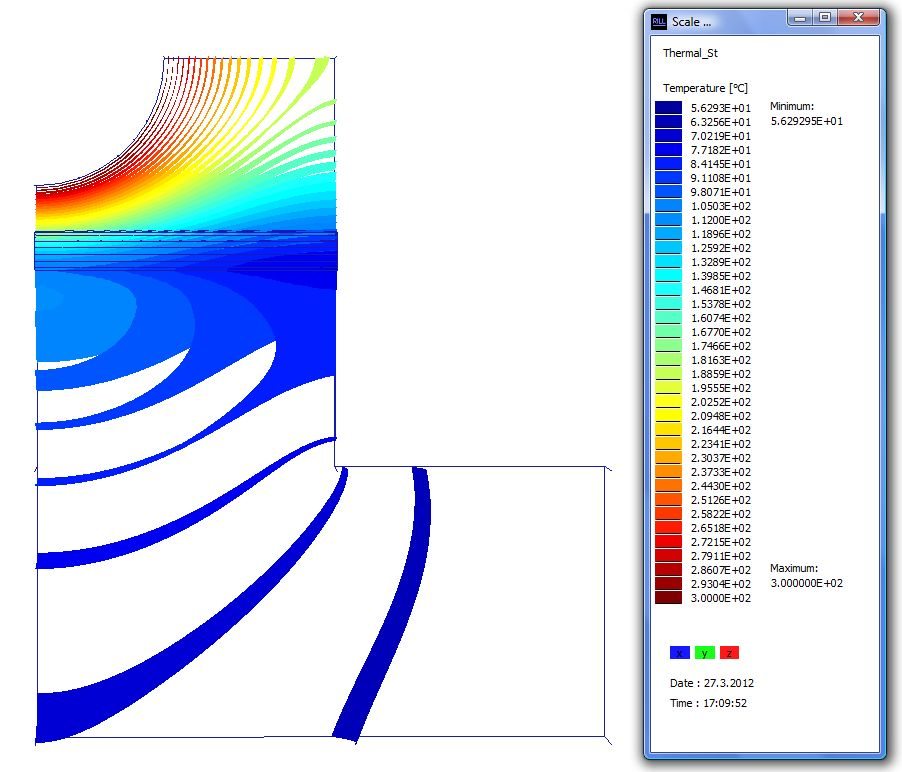Click the 2.3733E+02 orange color swatch
Screen dimensions: 902x772
tap(668, 472)
